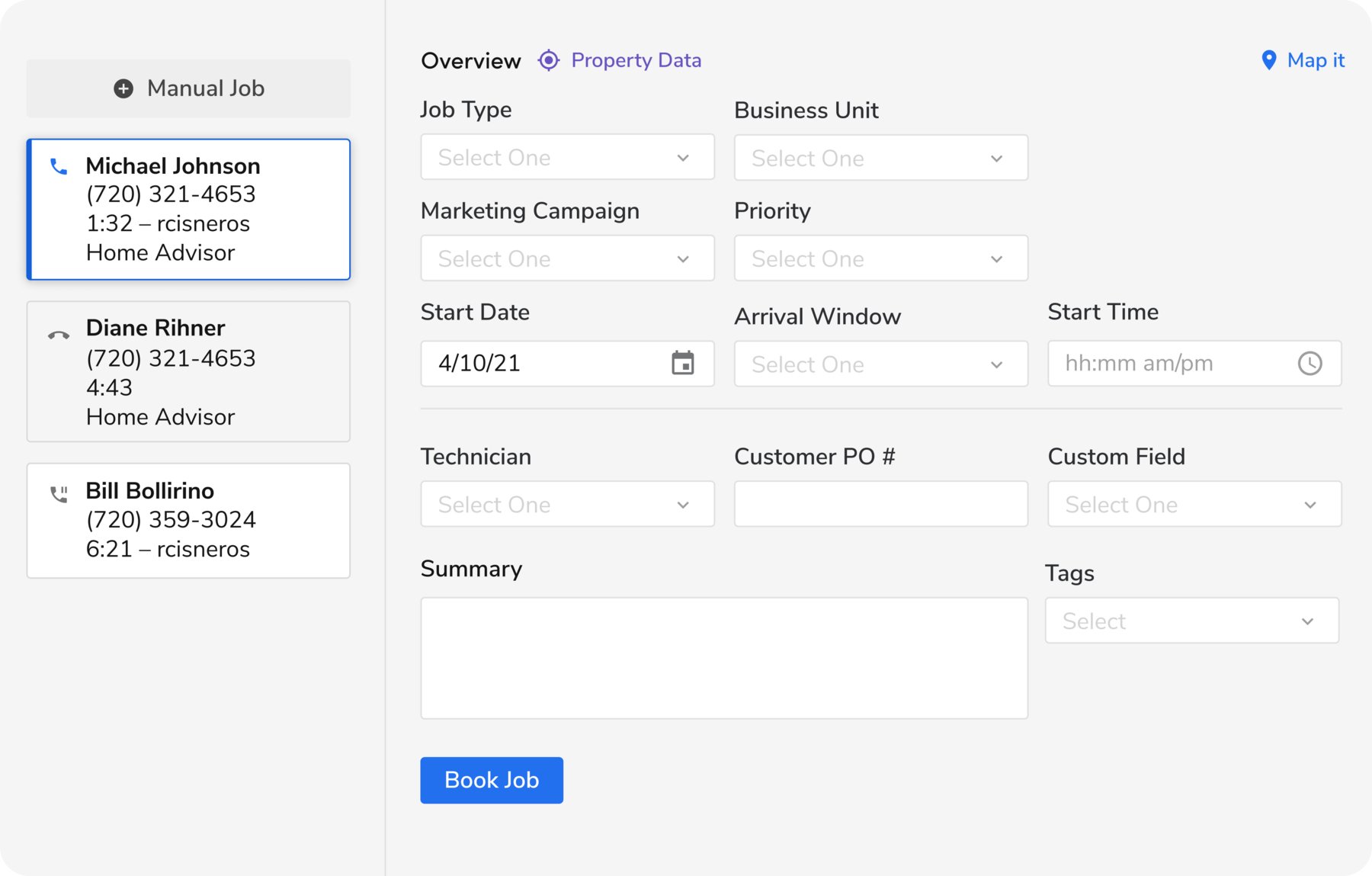Click the clock icon in Start Time field

[1311, 364]
